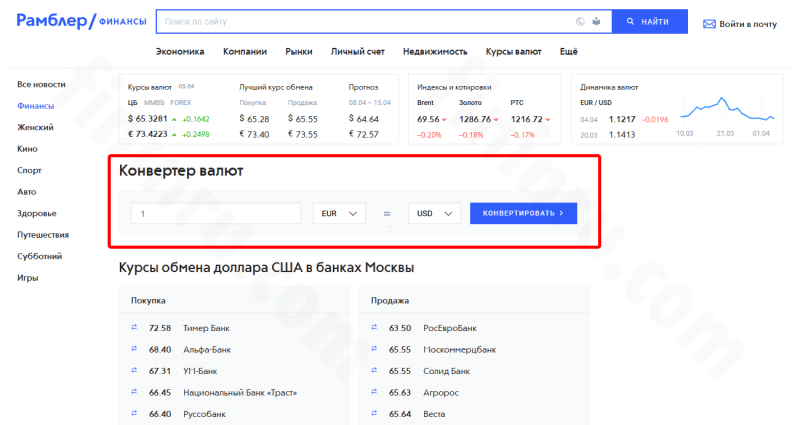Open Агророс in Продажа list
This screenshot has height=425, width=800.
[x=441, y=392]
